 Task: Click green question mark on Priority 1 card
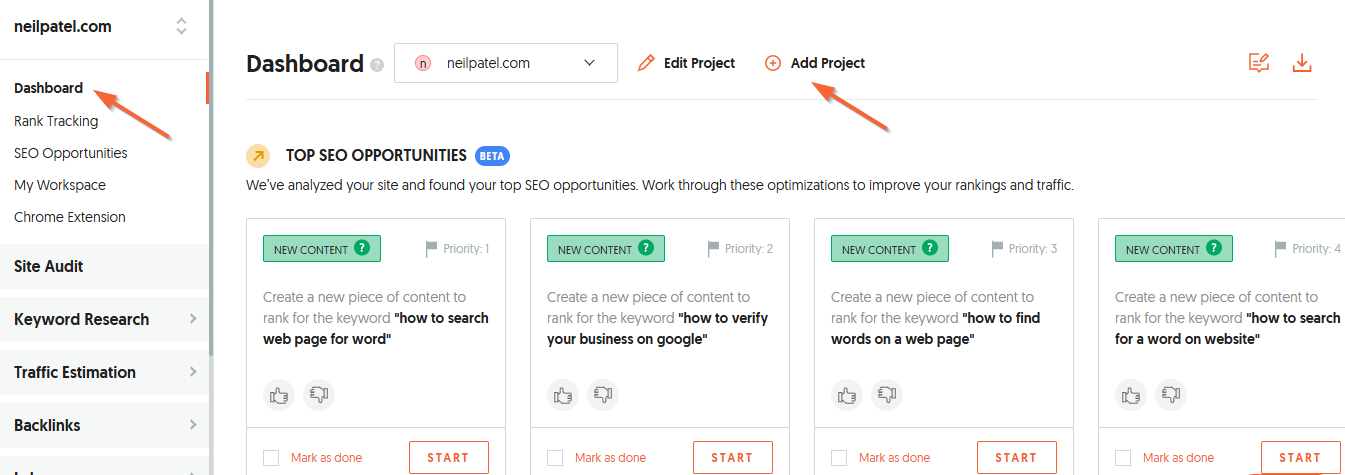point(365,249)
